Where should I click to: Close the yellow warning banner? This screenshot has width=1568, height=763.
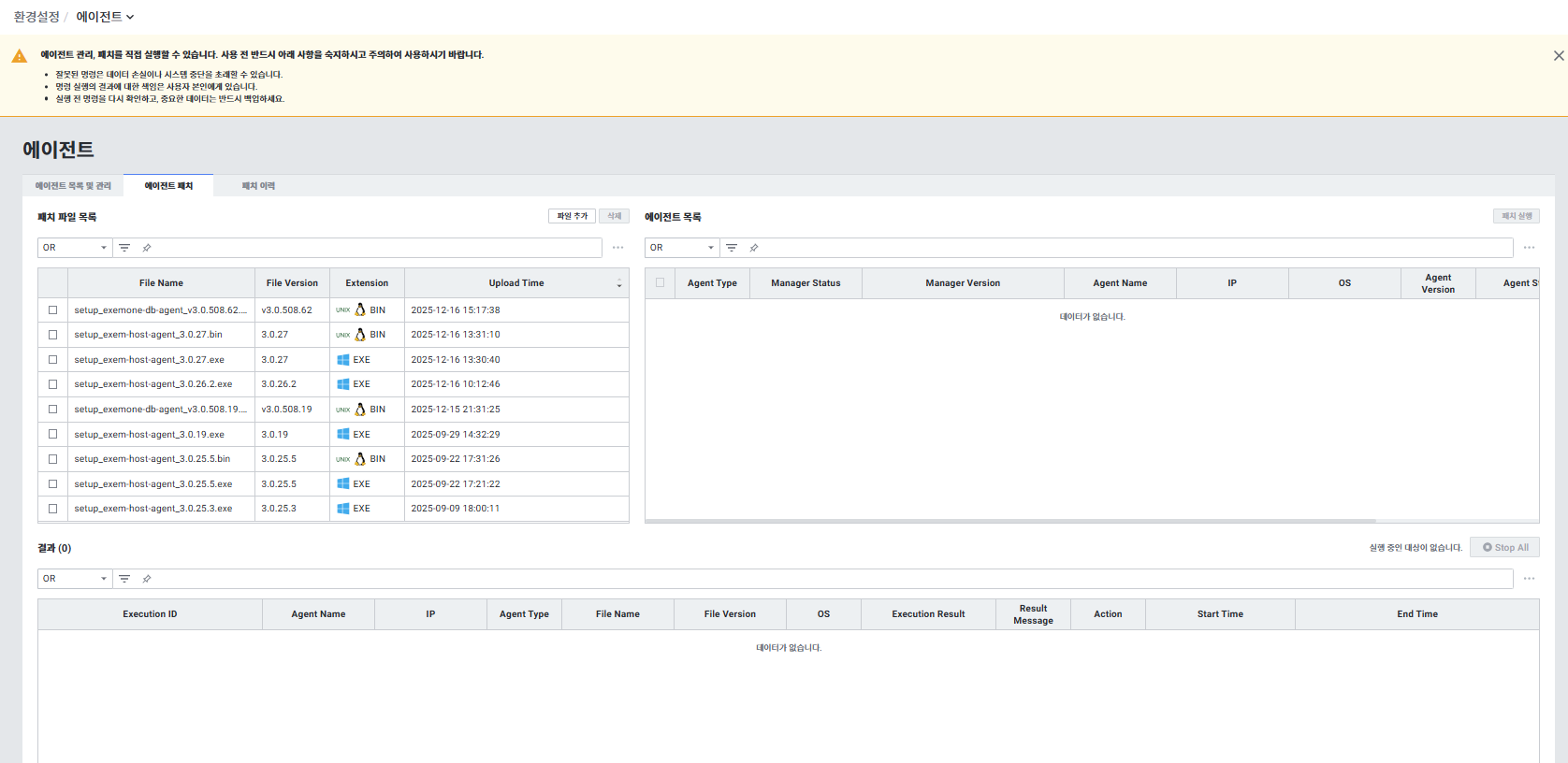coord(1559,56)
